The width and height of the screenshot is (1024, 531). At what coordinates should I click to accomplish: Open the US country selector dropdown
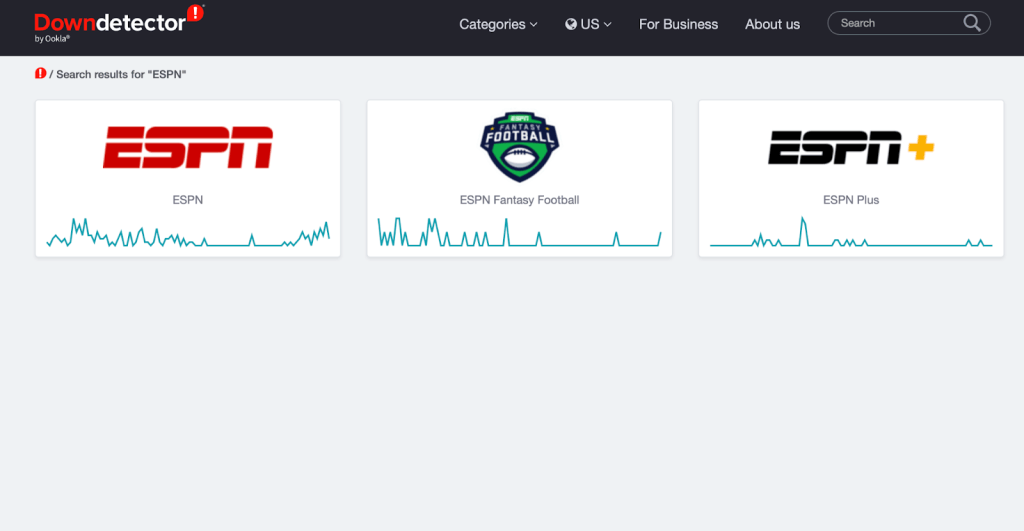tap(588, 24)
